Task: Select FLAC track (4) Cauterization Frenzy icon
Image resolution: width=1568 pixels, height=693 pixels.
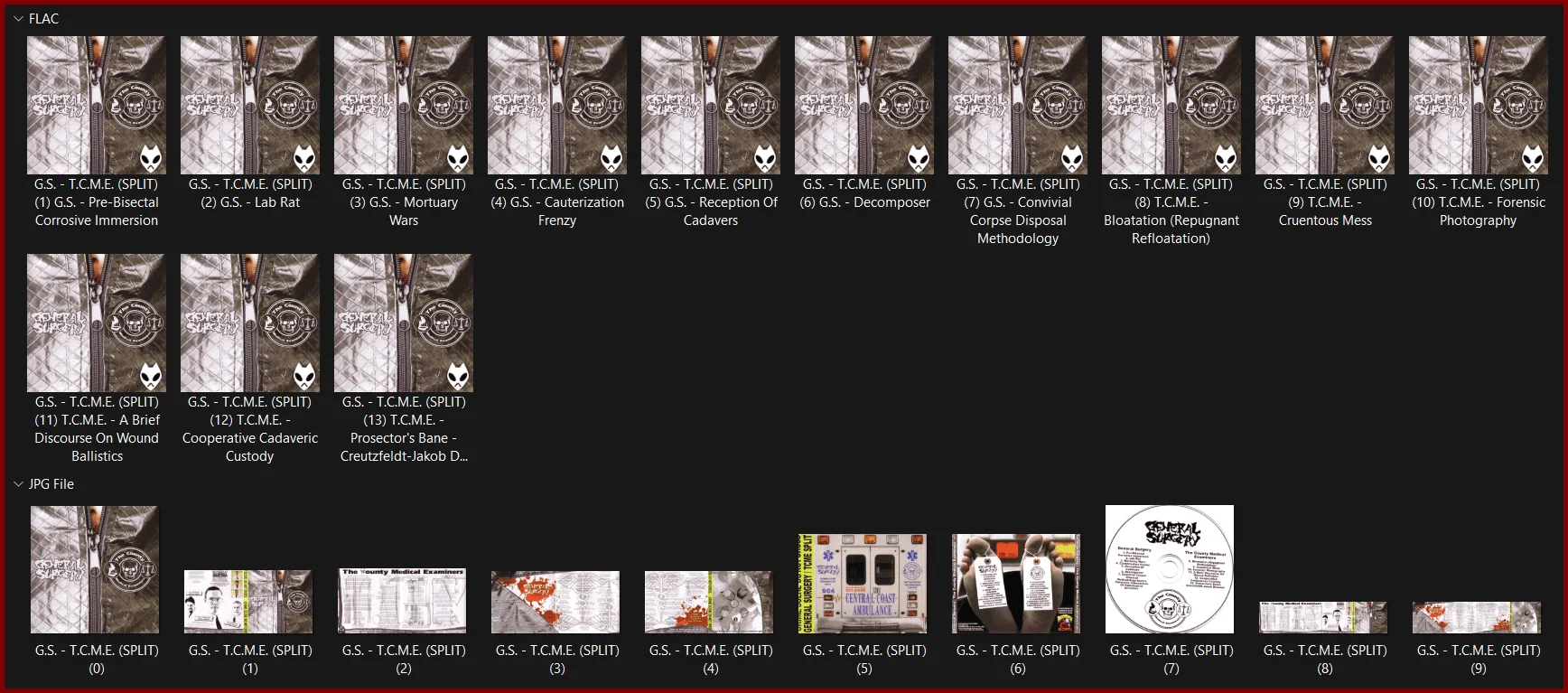Action: tap(557, 105)
